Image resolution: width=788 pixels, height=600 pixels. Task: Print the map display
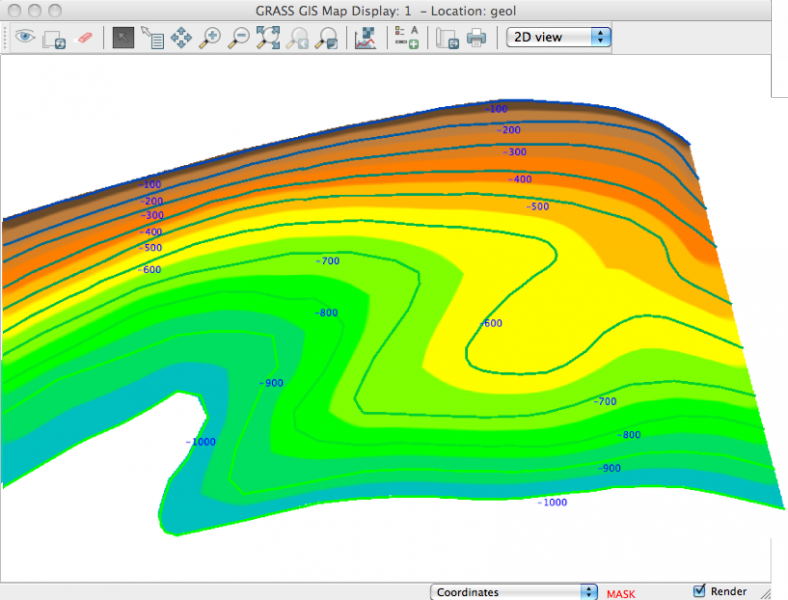(x=476, y=38)
